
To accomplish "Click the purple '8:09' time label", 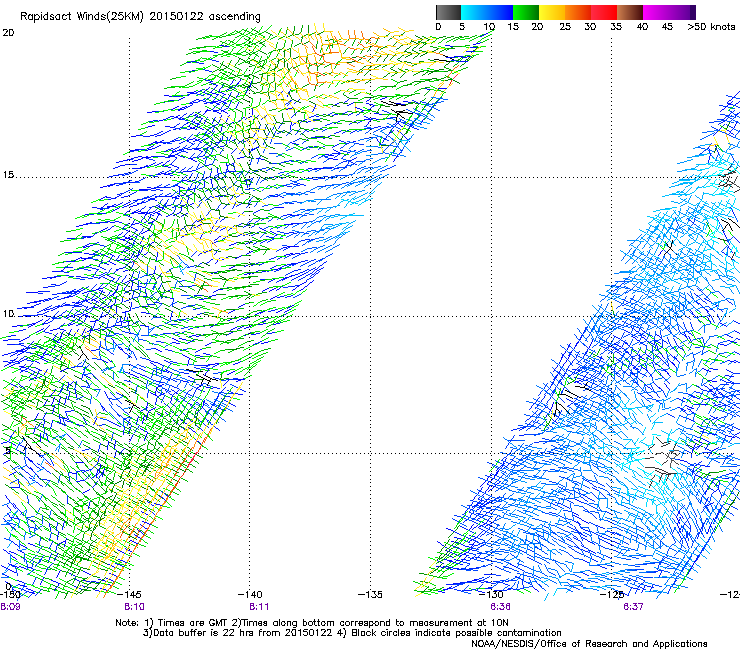I will 10,607.
